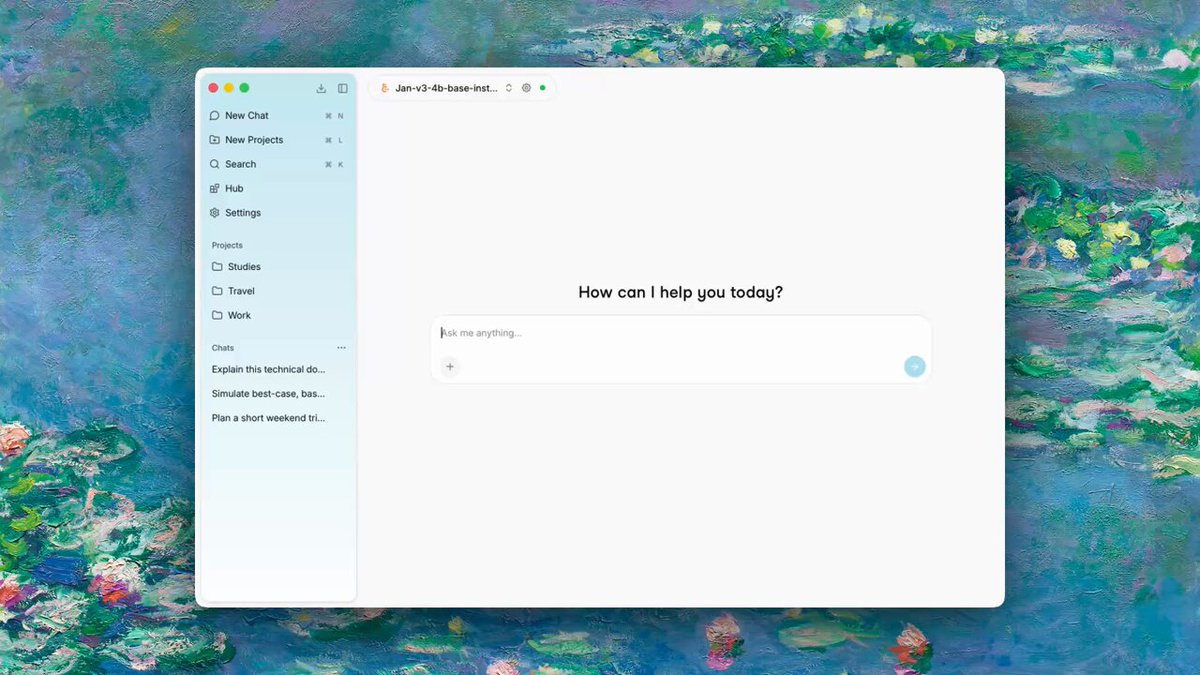This screenshot has width=1200, height=675.
Task: Open the 'Plan a short weekend tri...' chat
Action: click(268, 418)
